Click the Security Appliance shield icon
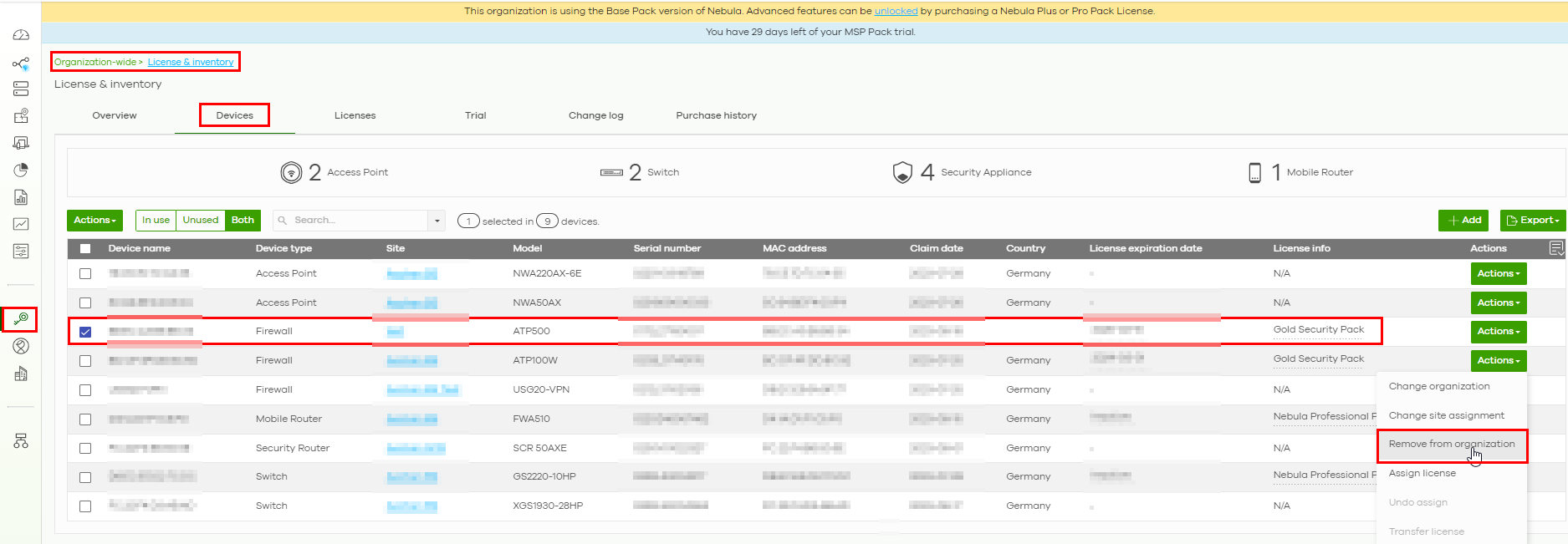Viewport: 1568px width, 544px height. click(902, 172)
